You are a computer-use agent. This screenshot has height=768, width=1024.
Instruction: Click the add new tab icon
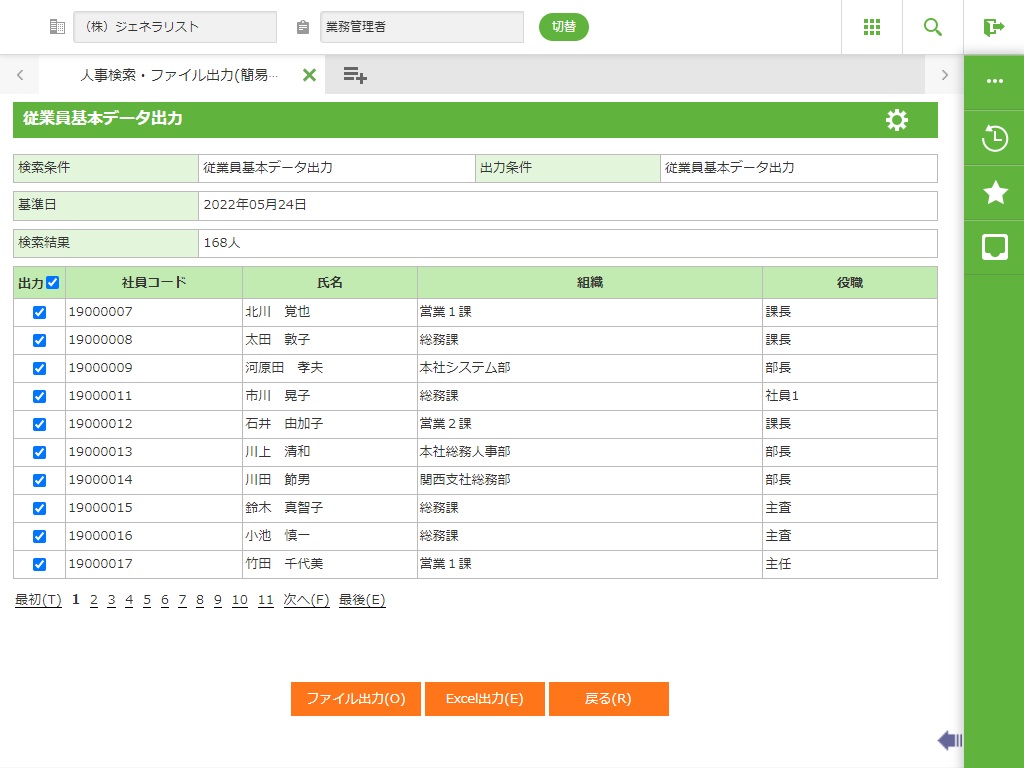point(355,75)
